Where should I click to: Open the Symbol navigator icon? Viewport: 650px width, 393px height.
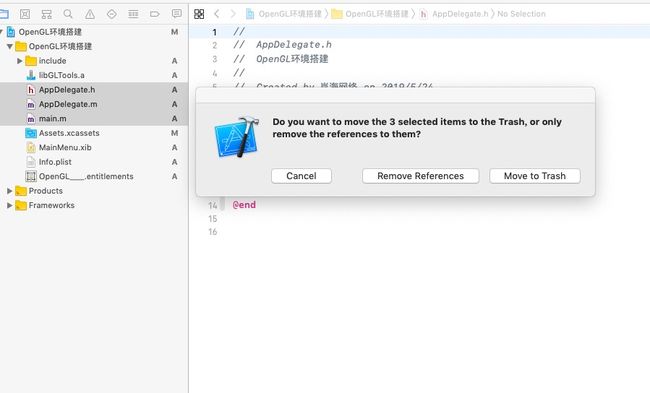[46, 14]
